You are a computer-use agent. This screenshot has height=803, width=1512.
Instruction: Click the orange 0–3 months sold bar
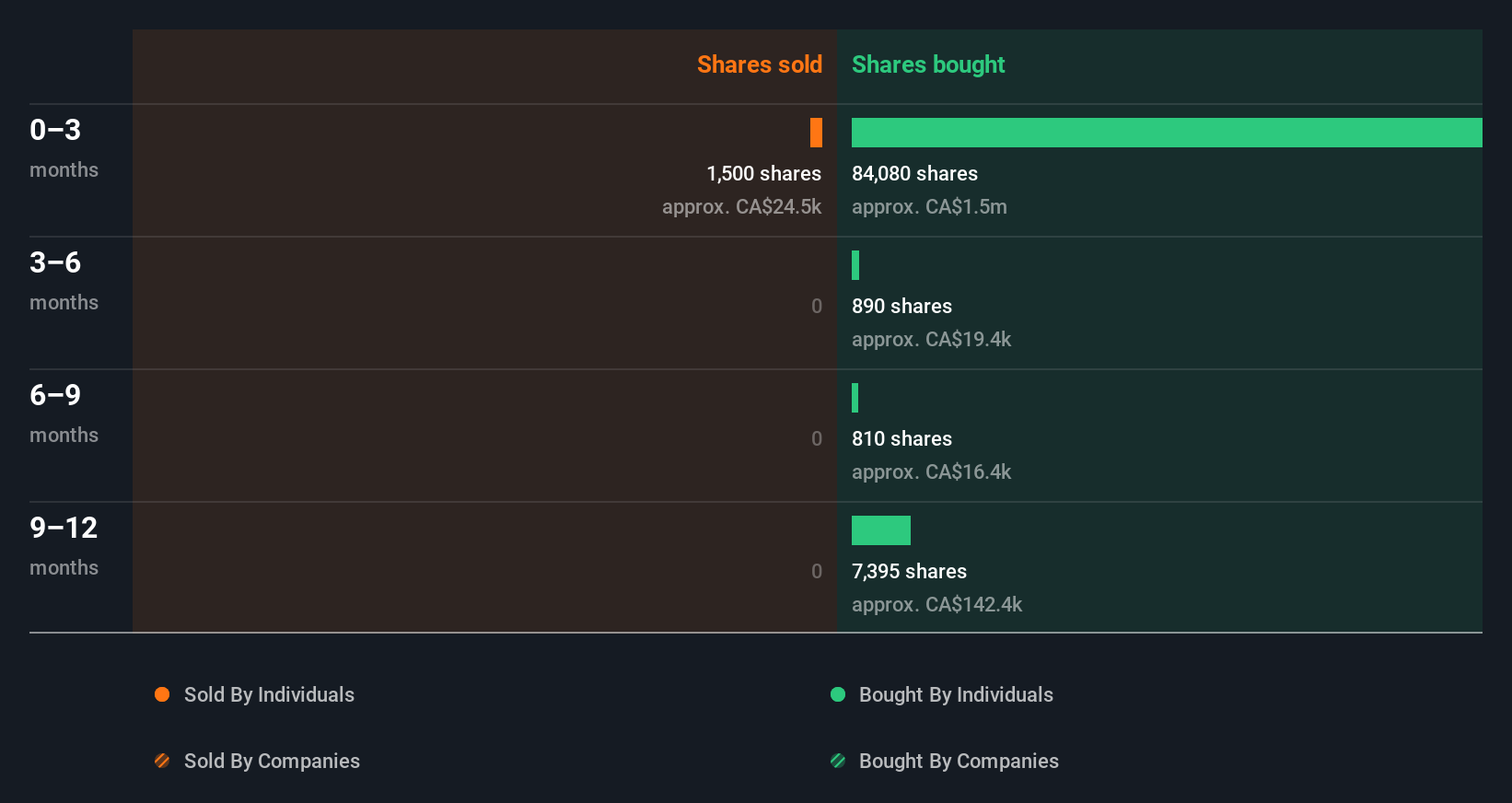click(816, 133)
